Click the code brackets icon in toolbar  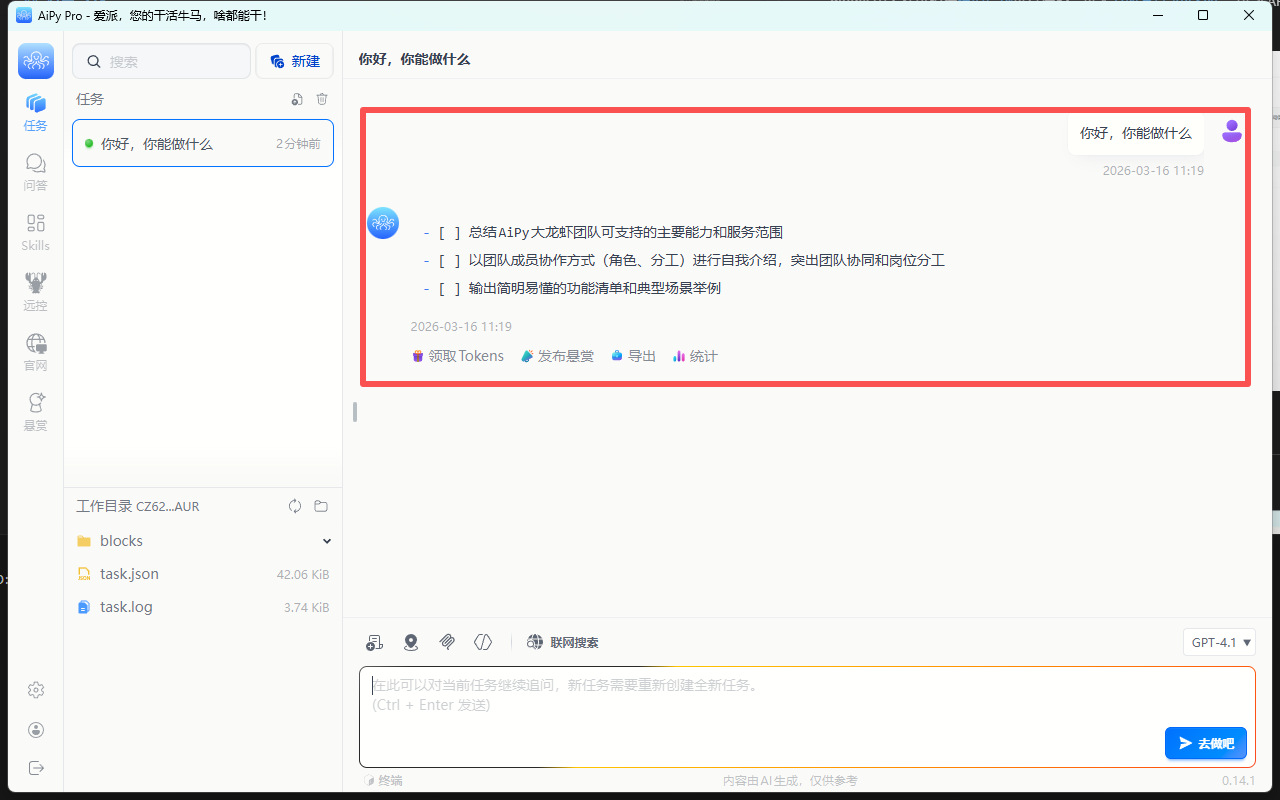click(x=483, y=642)
